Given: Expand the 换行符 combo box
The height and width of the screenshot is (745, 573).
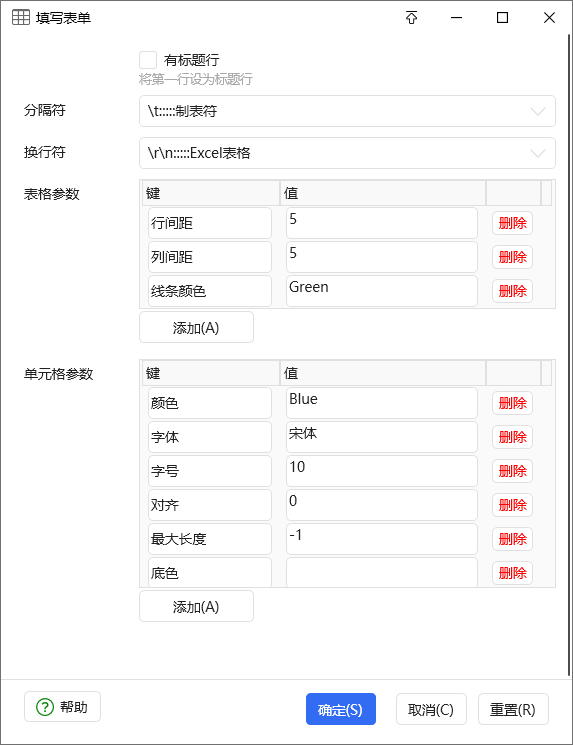Looking at the screenshot, I should (x=347, y=153).
